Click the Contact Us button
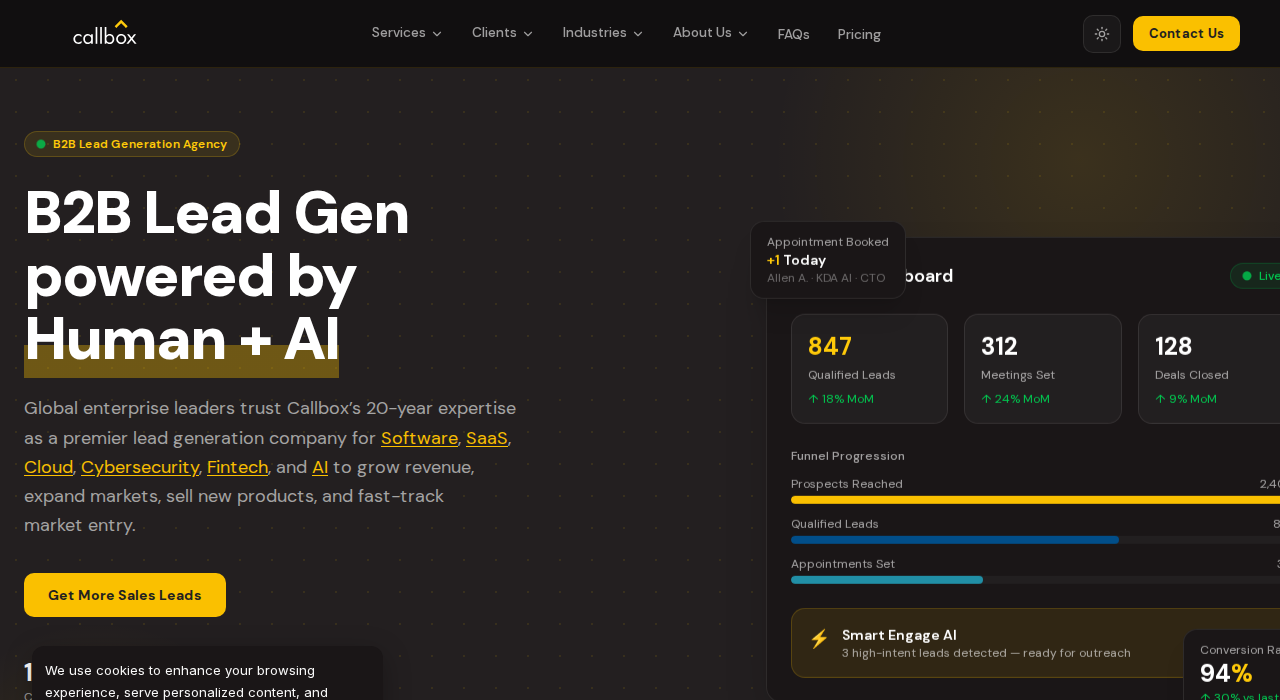The image size is (1280, 700). (x=1186, y=33)
